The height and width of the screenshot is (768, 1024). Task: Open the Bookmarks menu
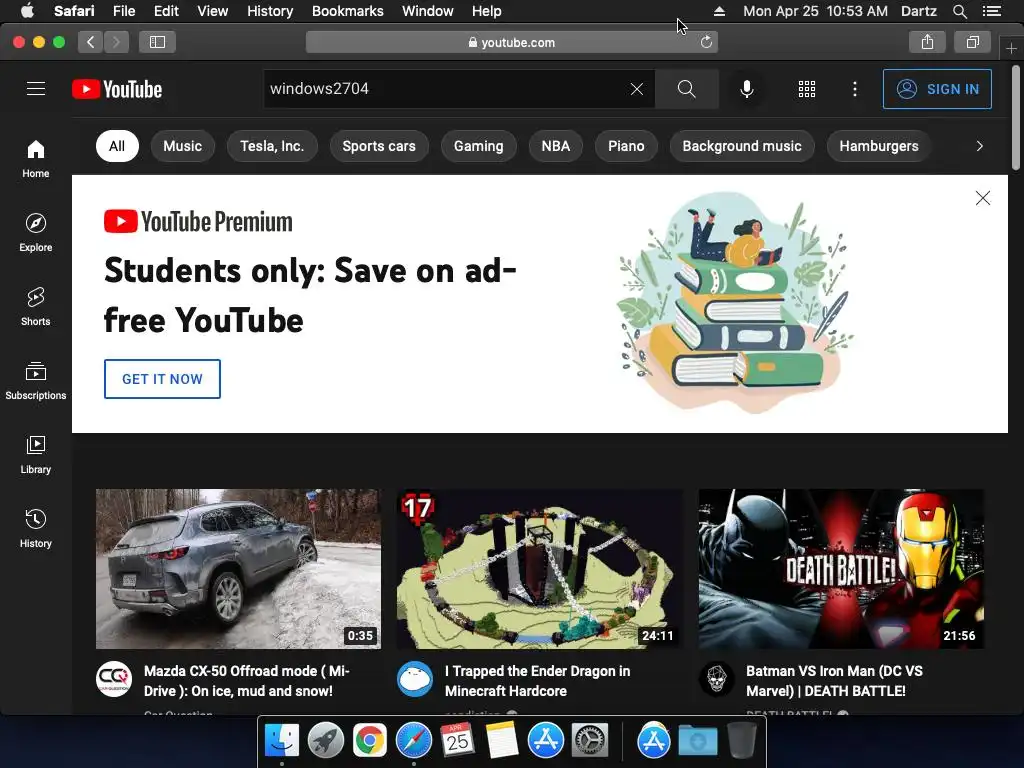click(347, 11)
